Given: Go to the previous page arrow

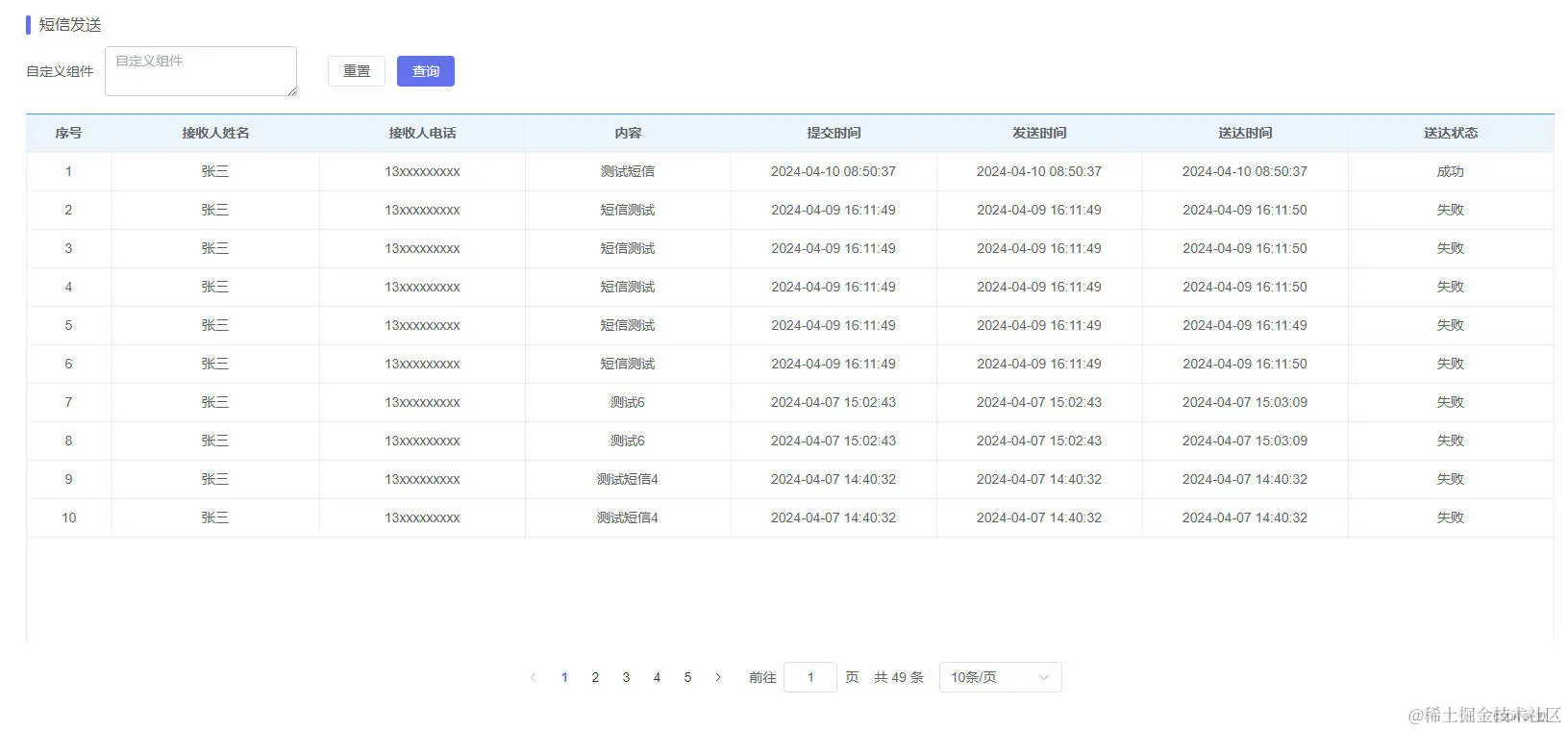Looking at the screenshot, I should tap(534, 677).
